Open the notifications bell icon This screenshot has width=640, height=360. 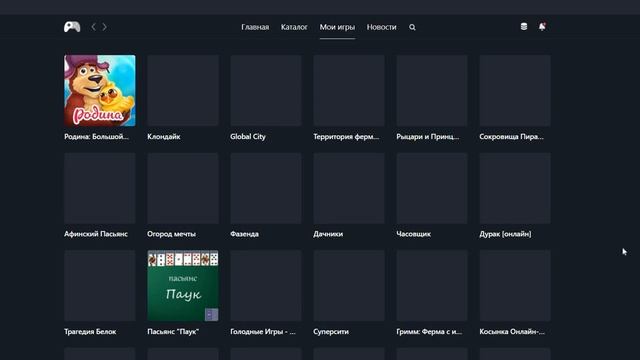pos(542,27)
